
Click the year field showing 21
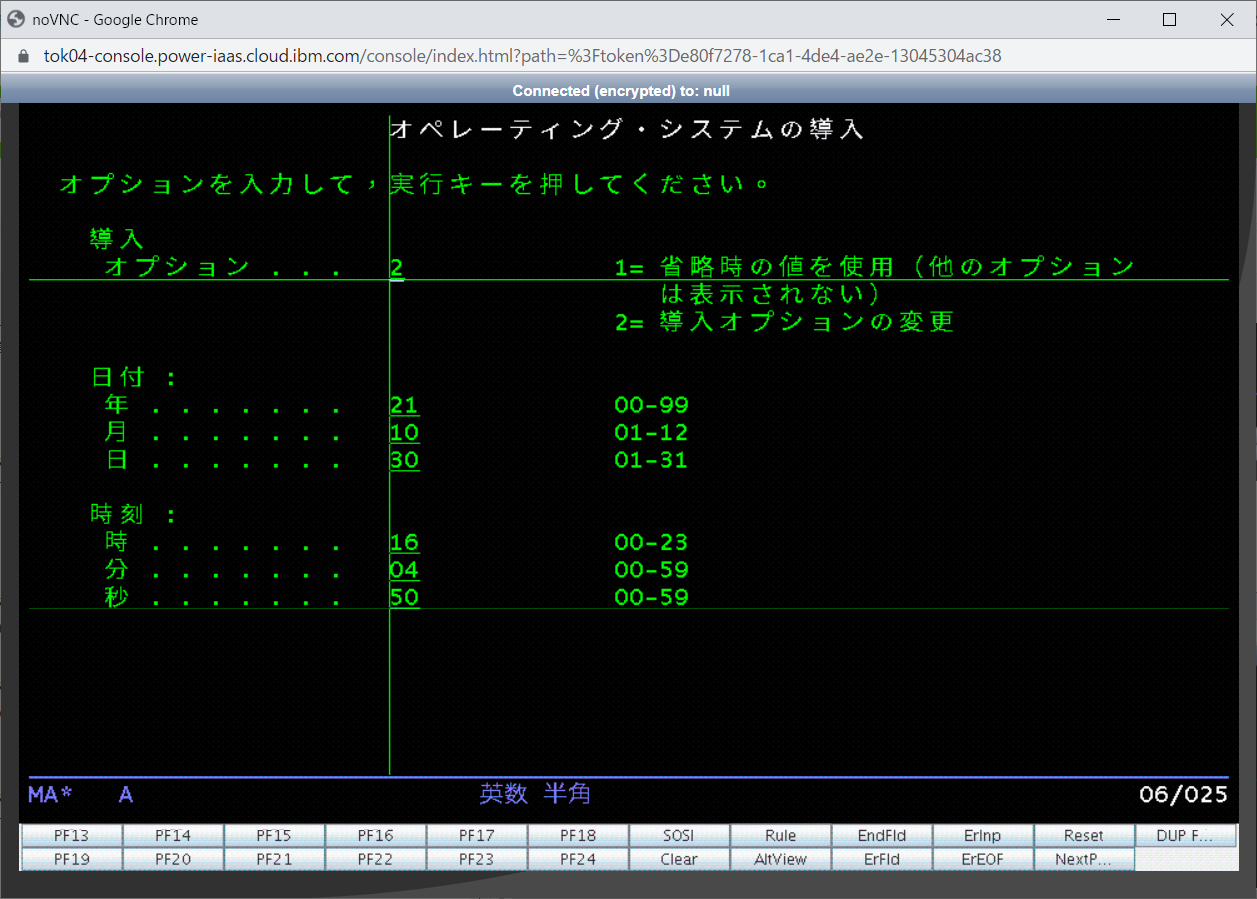point(404,405)
